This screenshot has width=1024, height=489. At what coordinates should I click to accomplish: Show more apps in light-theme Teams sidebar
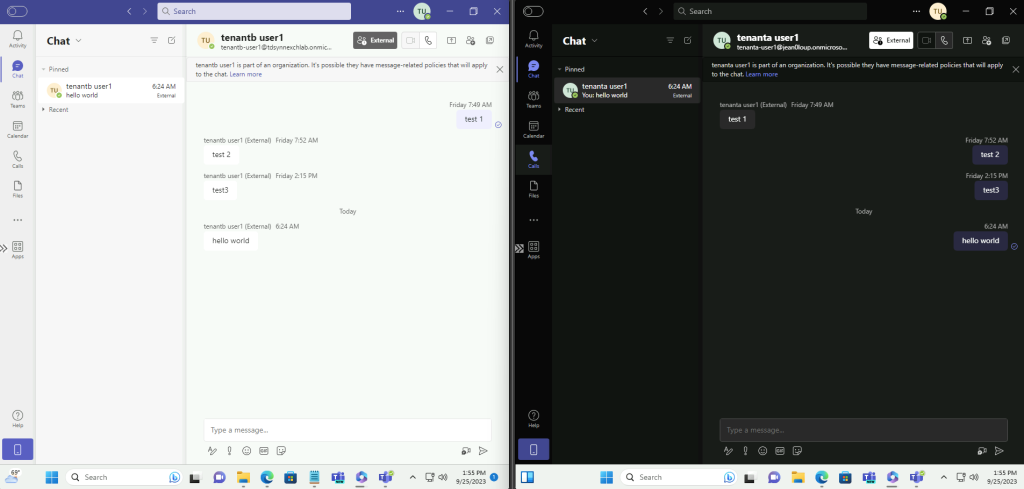point(18,220)
